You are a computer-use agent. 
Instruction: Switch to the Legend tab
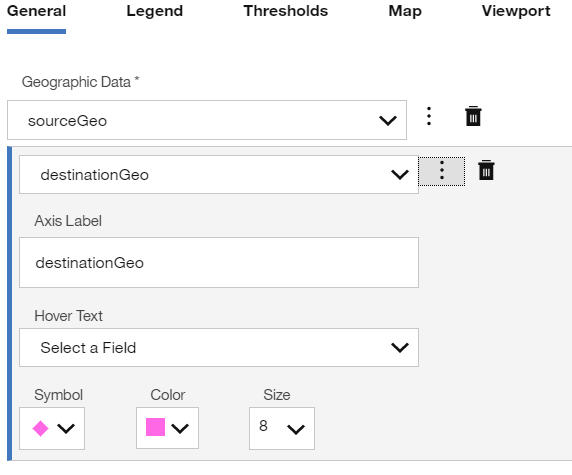pyautogui.click(x=155, y=11)
